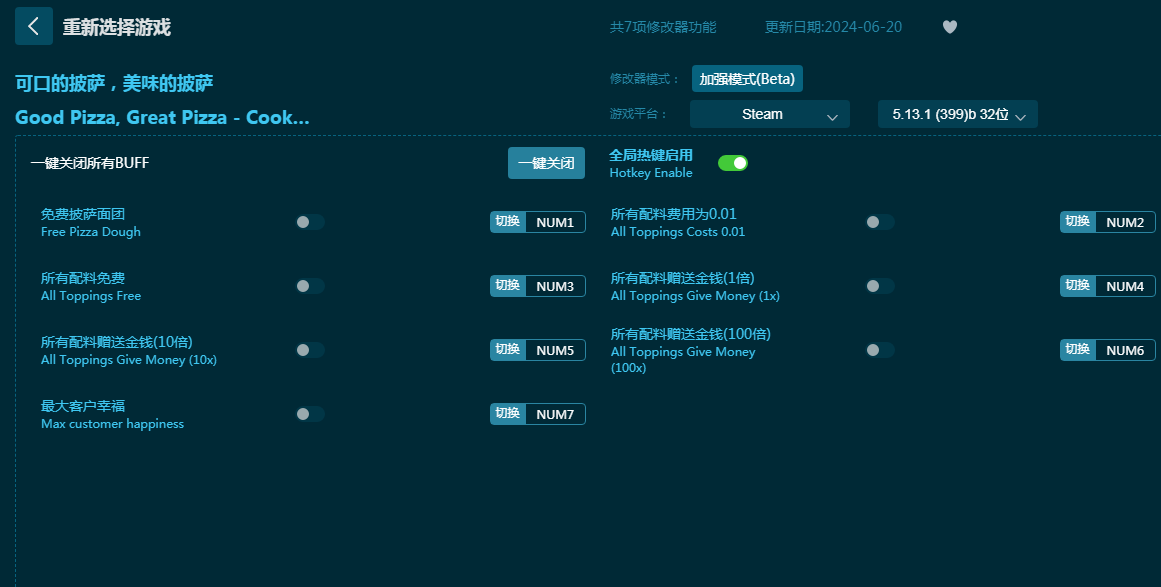The height and width of the screenshot is (587, 1161).
Task: Click 切换 button beside NUM7
Action: [508, 414]
